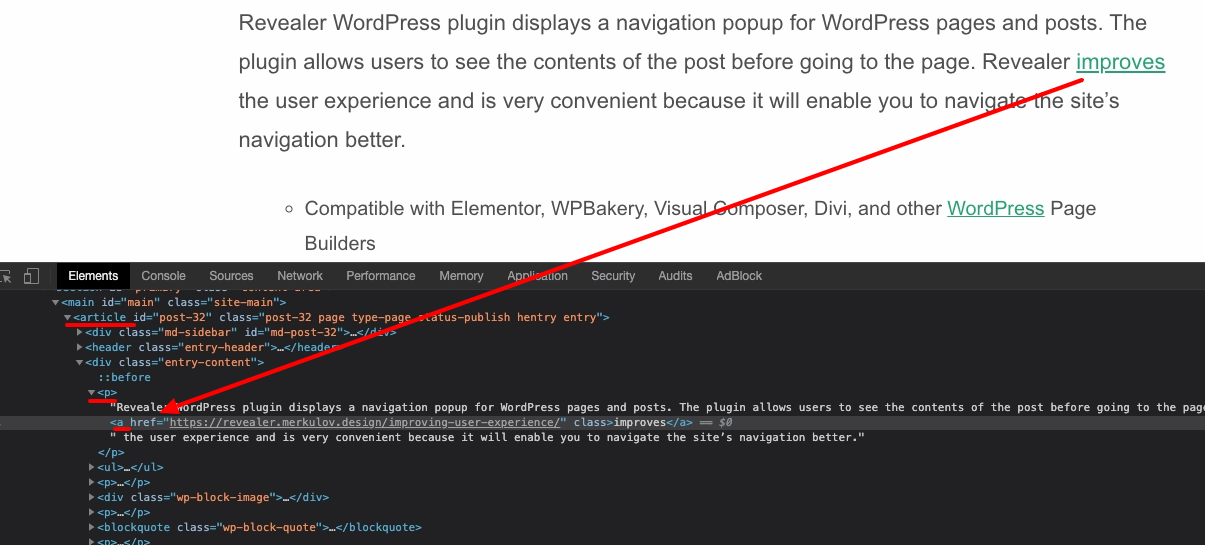Click the "improves" link in the paragraph
Image resolution: width=1205 pixels, height=545 pixels.
click(1120, 62)
